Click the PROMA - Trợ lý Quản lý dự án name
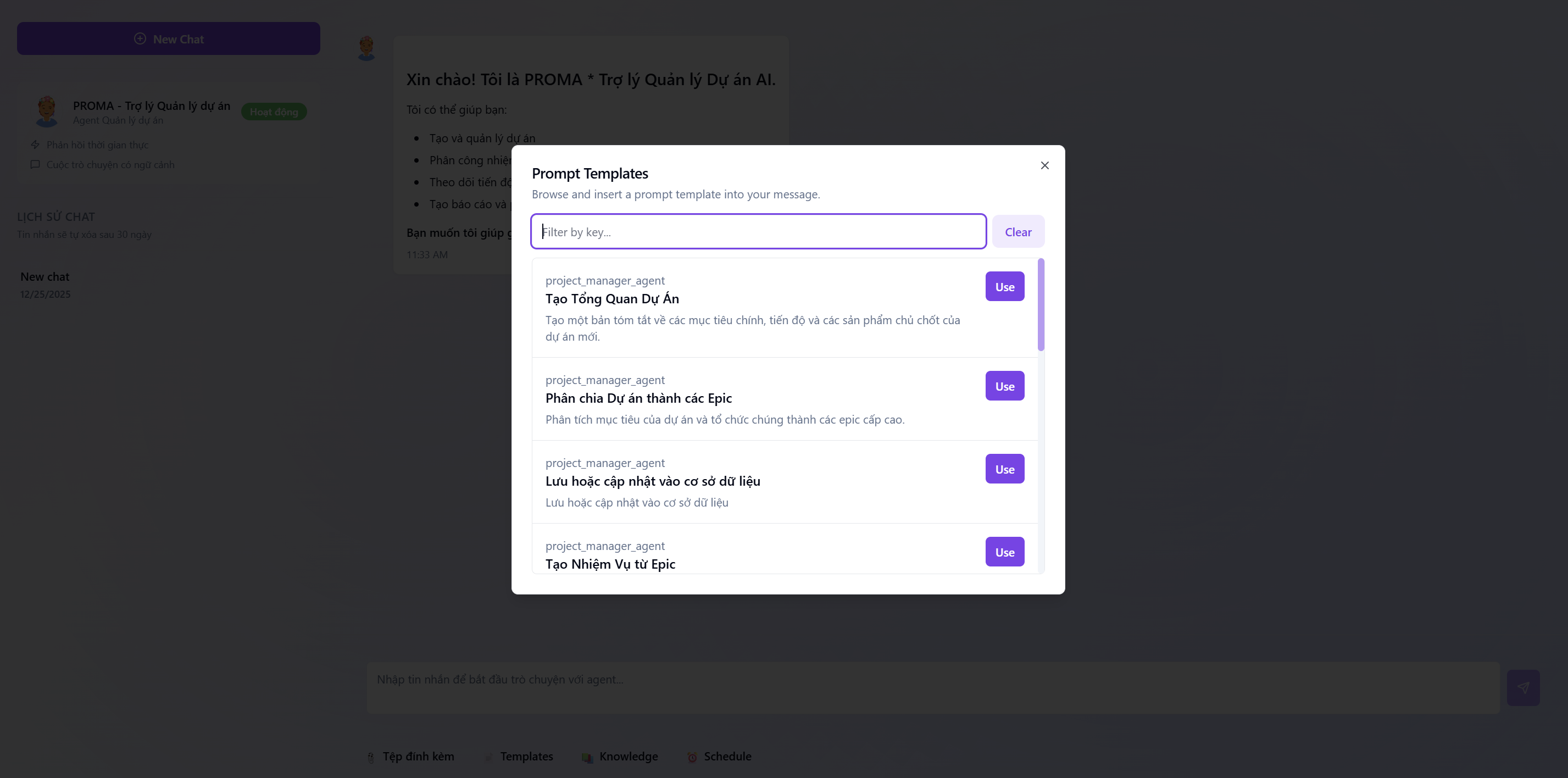This screenshot has width=1568, height=778. (152, 106)
